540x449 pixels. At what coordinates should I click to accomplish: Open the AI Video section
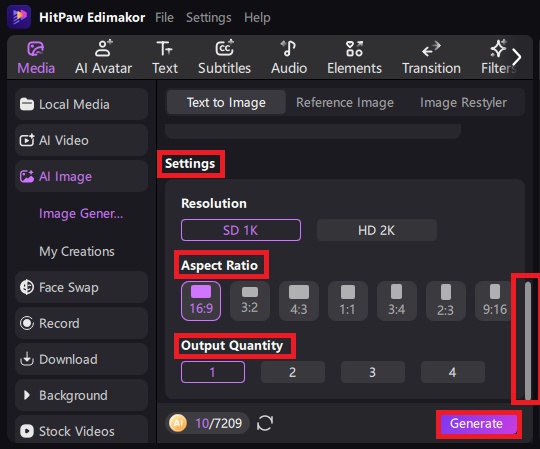click(82, 140)
